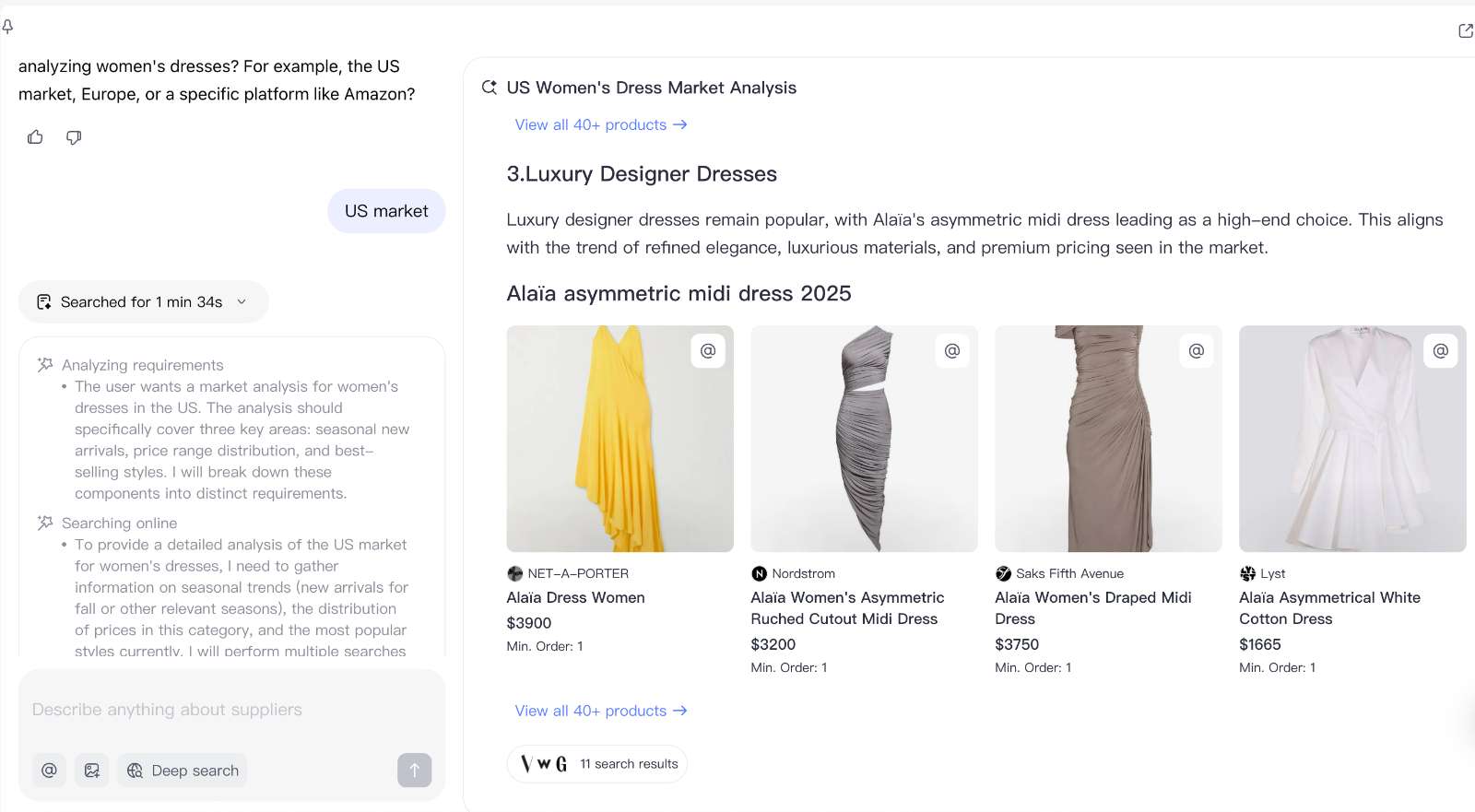
Task: Click the Nordstrom seller name
Action: (804, 573)
